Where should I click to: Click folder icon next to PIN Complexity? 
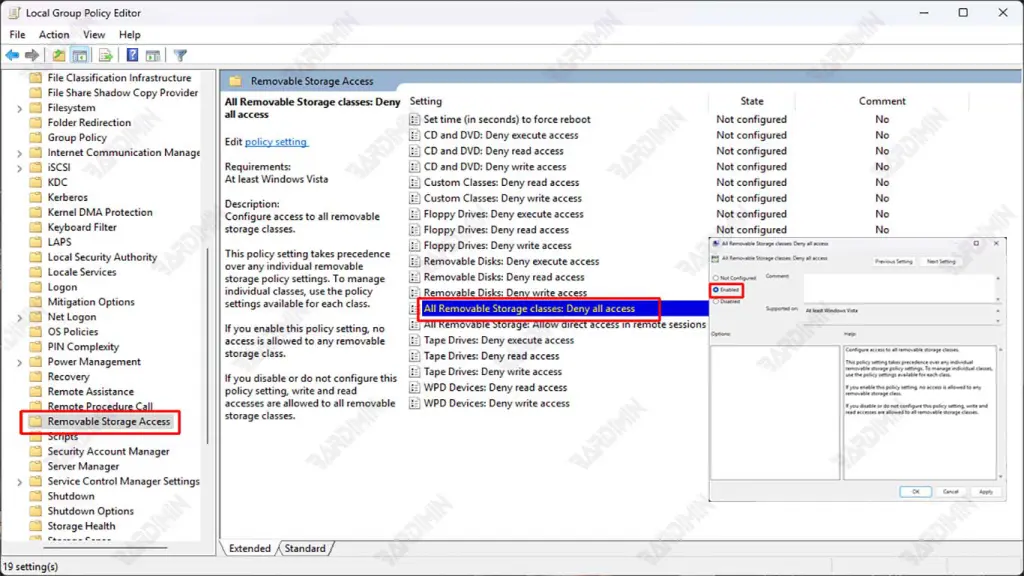pos(36,347)
